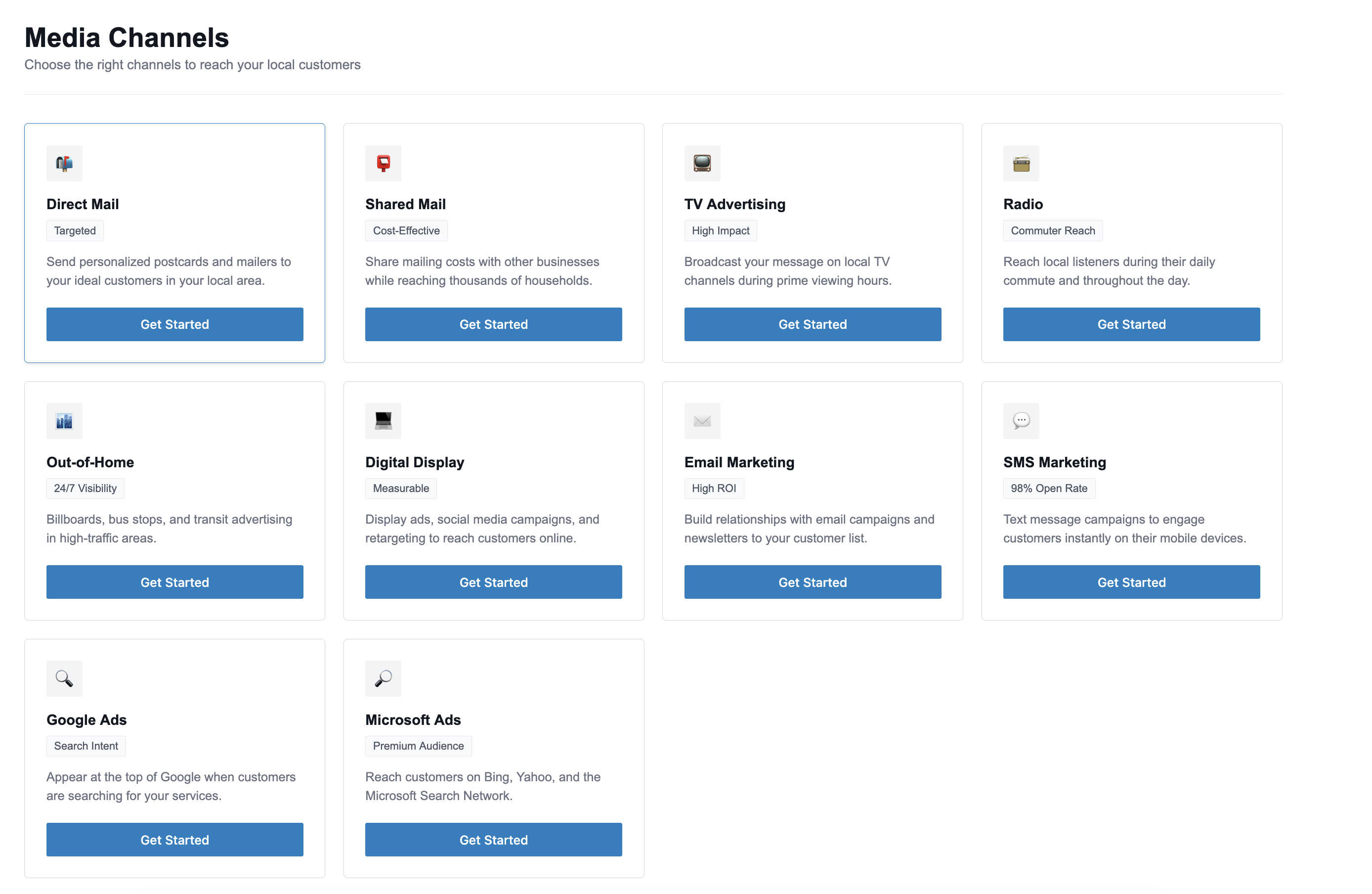The width and height of the screenshot is (1372, 894).
Task: Select the Targeted badge on Direct Mail
Action: (74, 230)
